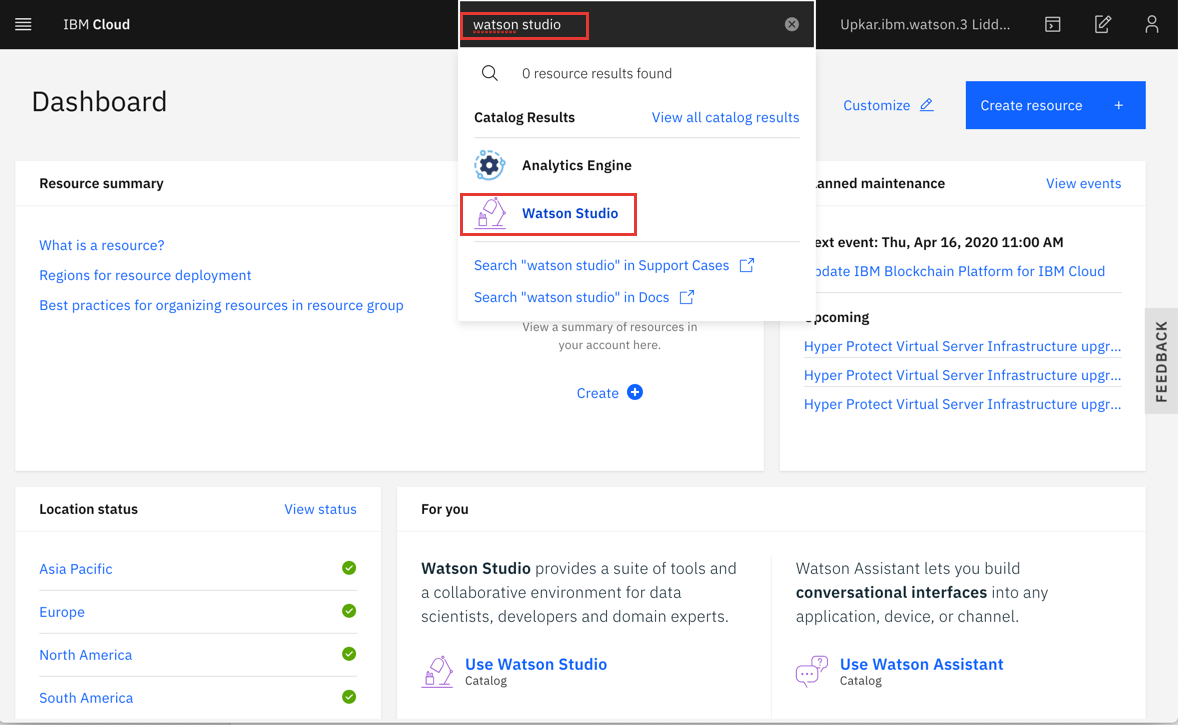Viewport: 1178px width, 725px height.
Task: Open third Hyper Protect Virtual Server upcoming link
Action: tap(962, 404)
